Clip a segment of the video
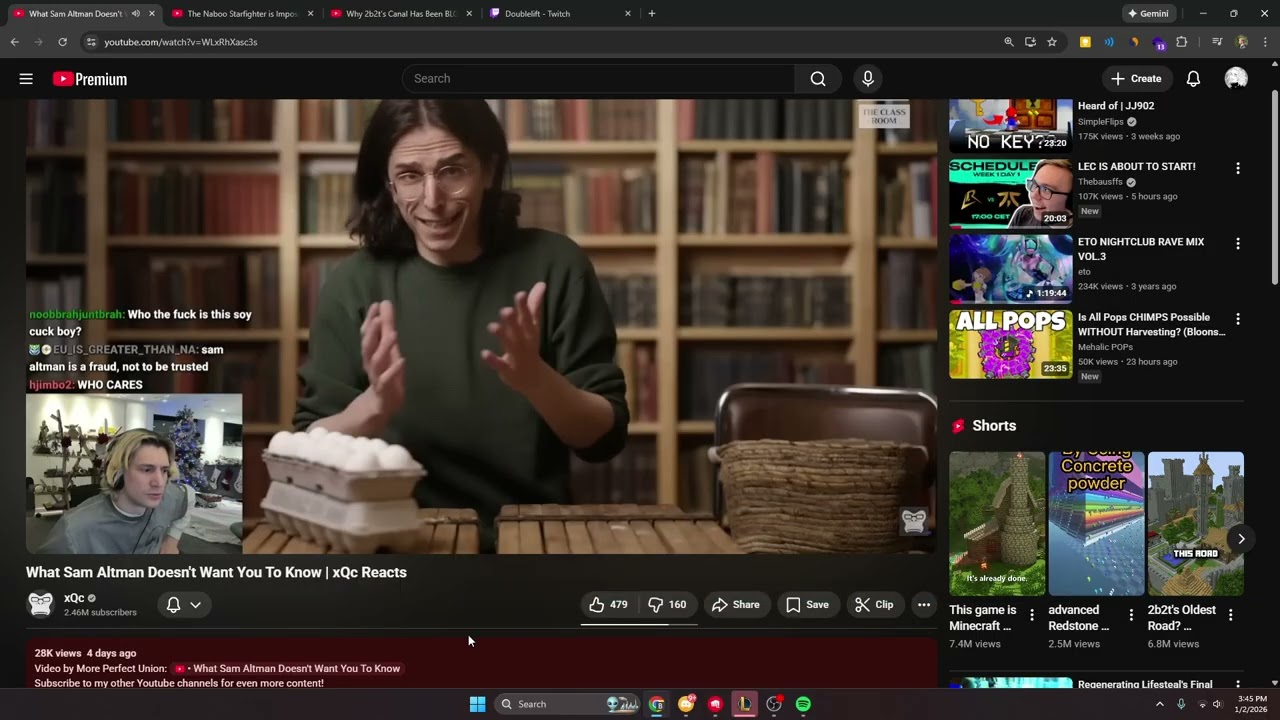Image resolution: width=1280 pixels, height=720 pixels. [x=874, y=605]
